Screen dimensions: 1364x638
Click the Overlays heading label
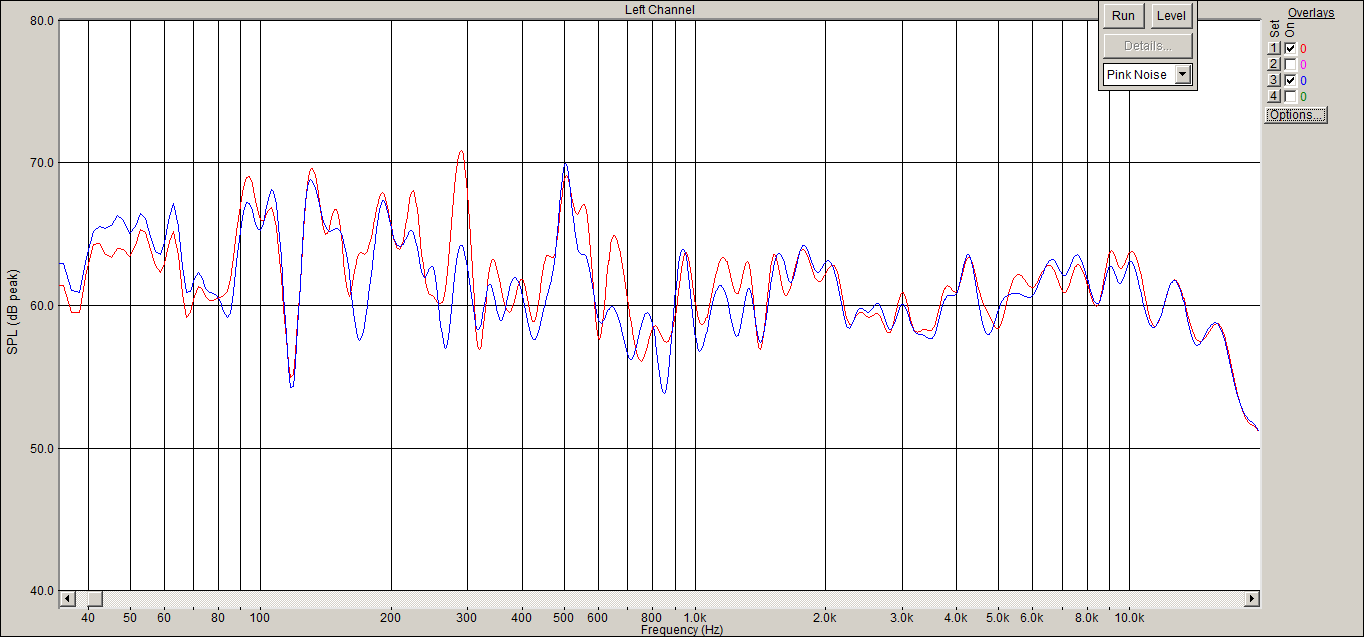[1311, 13]
